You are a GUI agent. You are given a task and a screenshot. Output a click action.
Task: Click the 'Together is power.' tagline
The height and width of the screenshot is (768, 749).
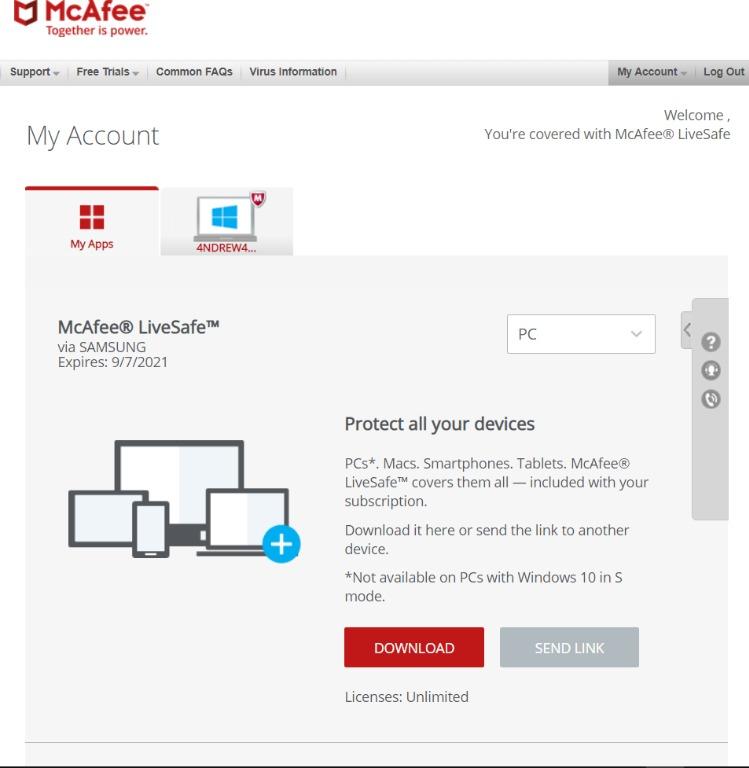coord(97,31)
